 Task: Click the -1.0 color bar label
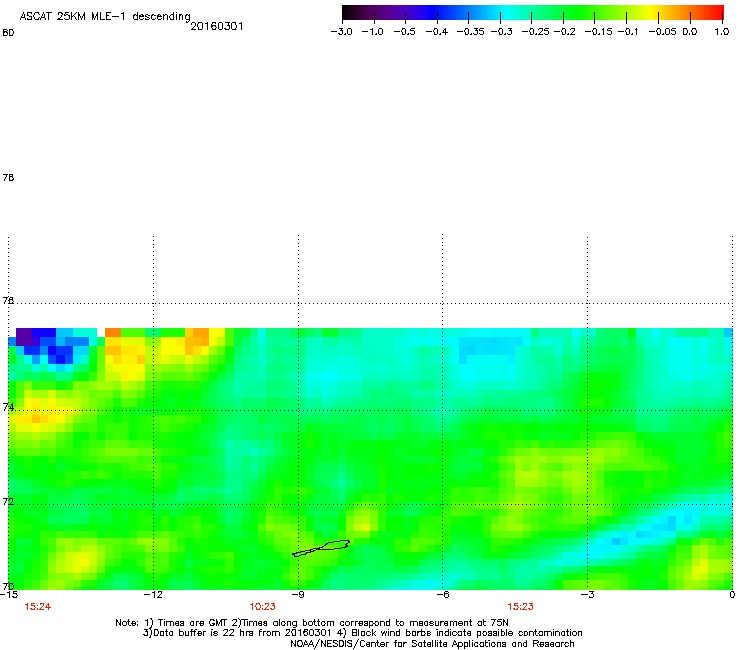pos(372,32)
